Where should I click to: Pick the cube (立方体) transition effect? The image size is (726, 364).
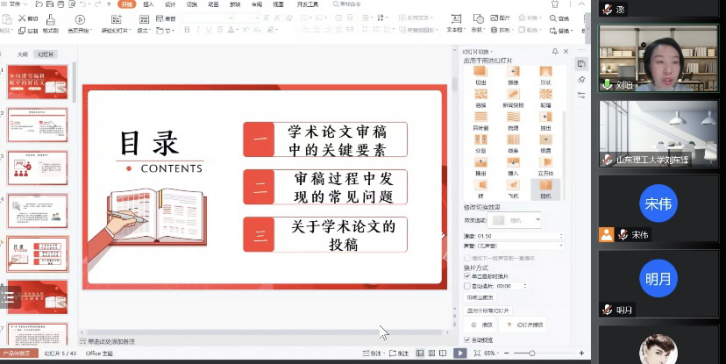[x=545, y=166]
